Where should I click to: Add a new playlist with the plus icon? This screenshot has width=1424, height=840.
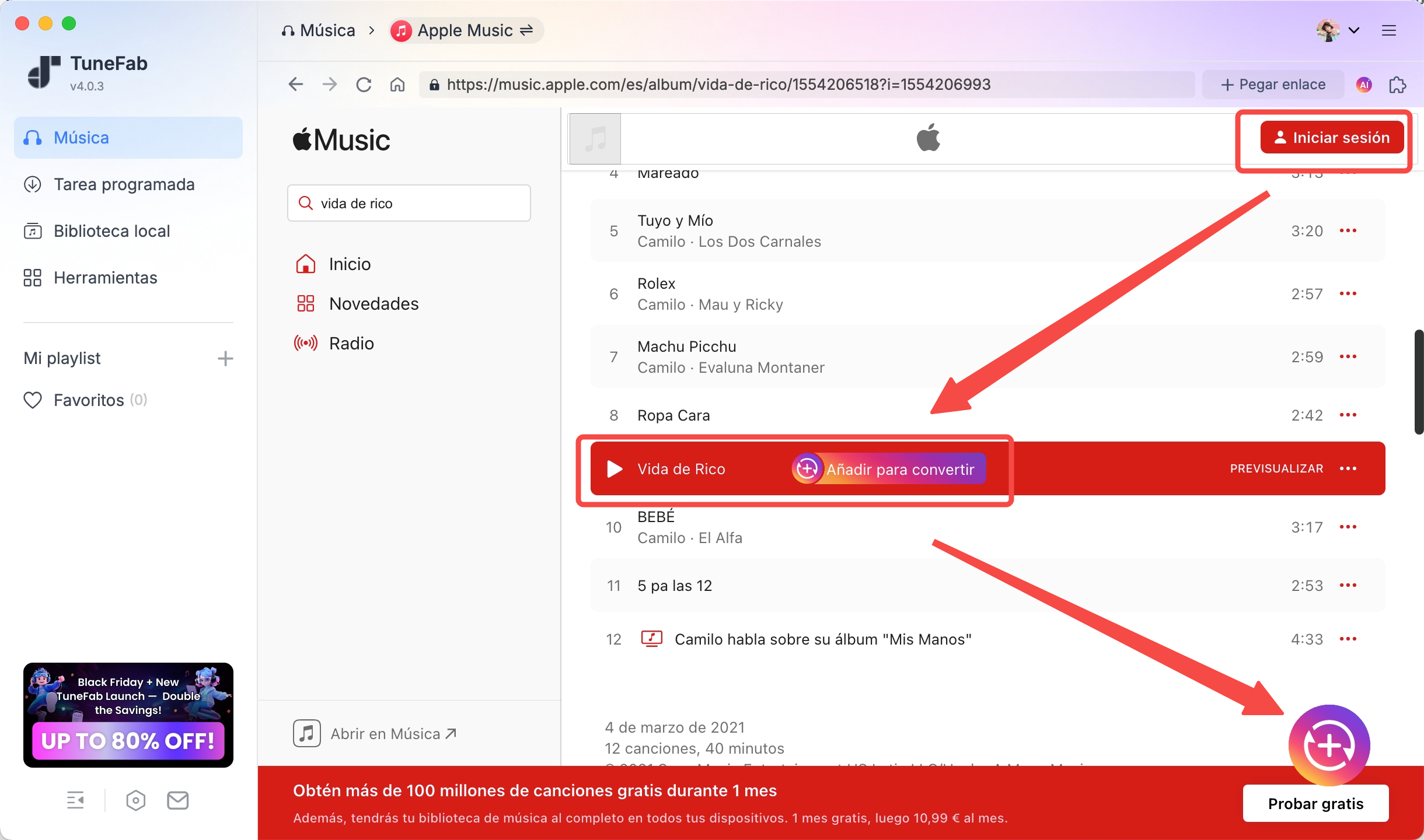[x=225, y=358]
